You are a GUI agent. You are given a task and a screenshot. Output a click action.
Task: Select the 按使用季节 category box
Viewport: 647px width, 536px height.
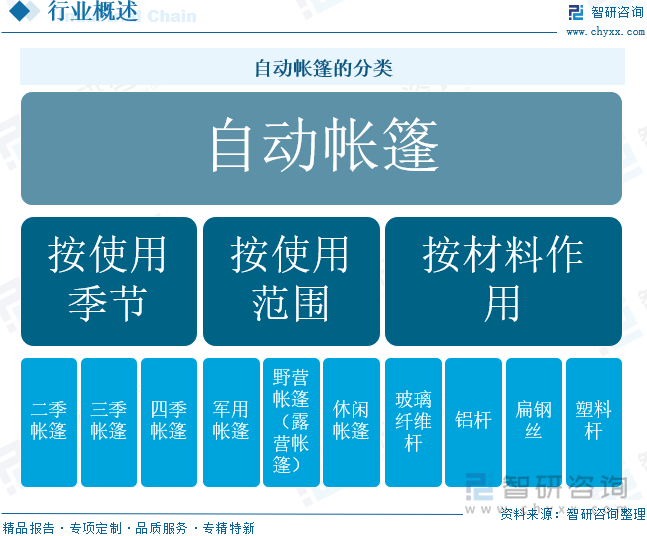point(109,281)
